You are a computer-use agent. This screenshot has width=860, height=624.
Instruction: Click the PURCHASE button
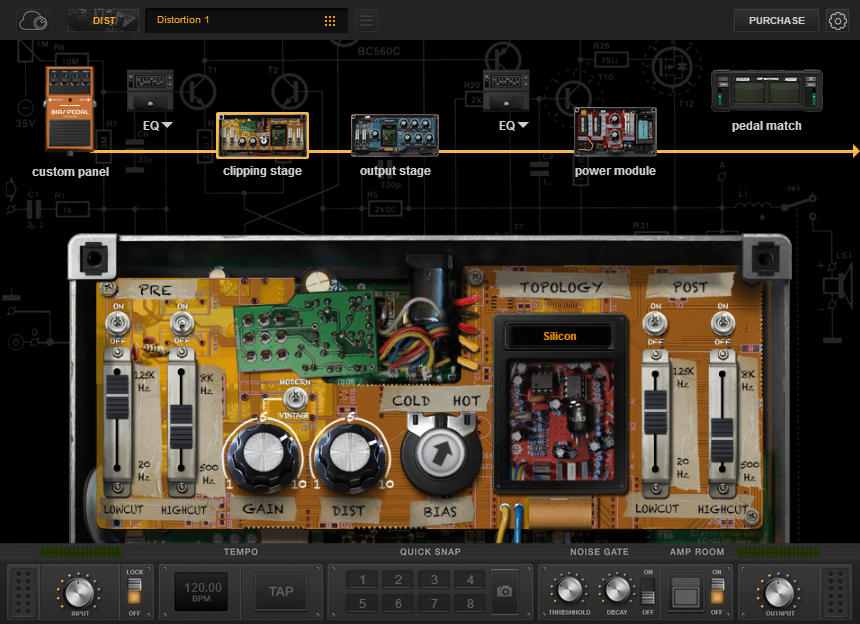(x=776, y=20)
